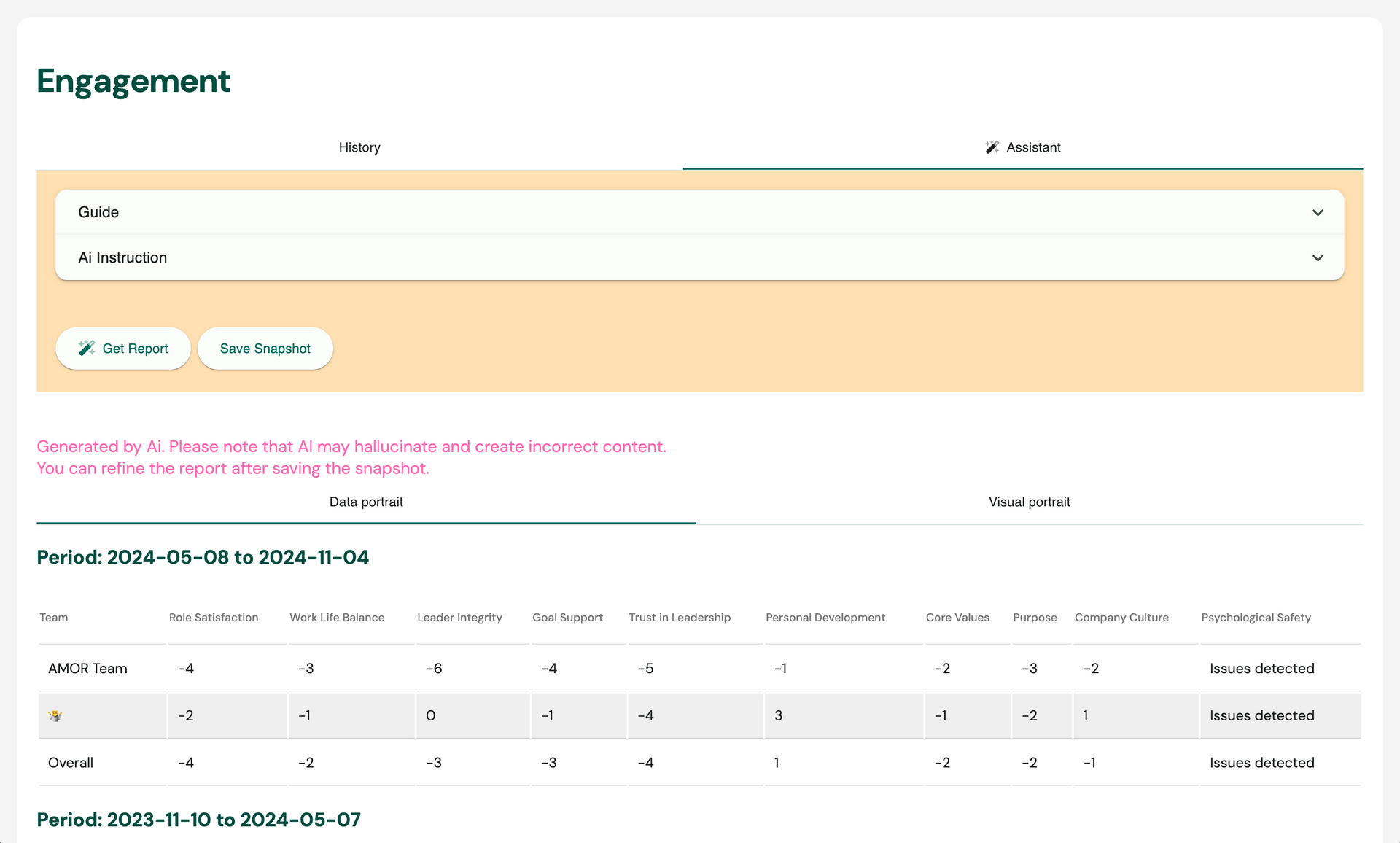Click the Generated by Ai warning text
Screen dimensions: 1400x843
(351, 457)
